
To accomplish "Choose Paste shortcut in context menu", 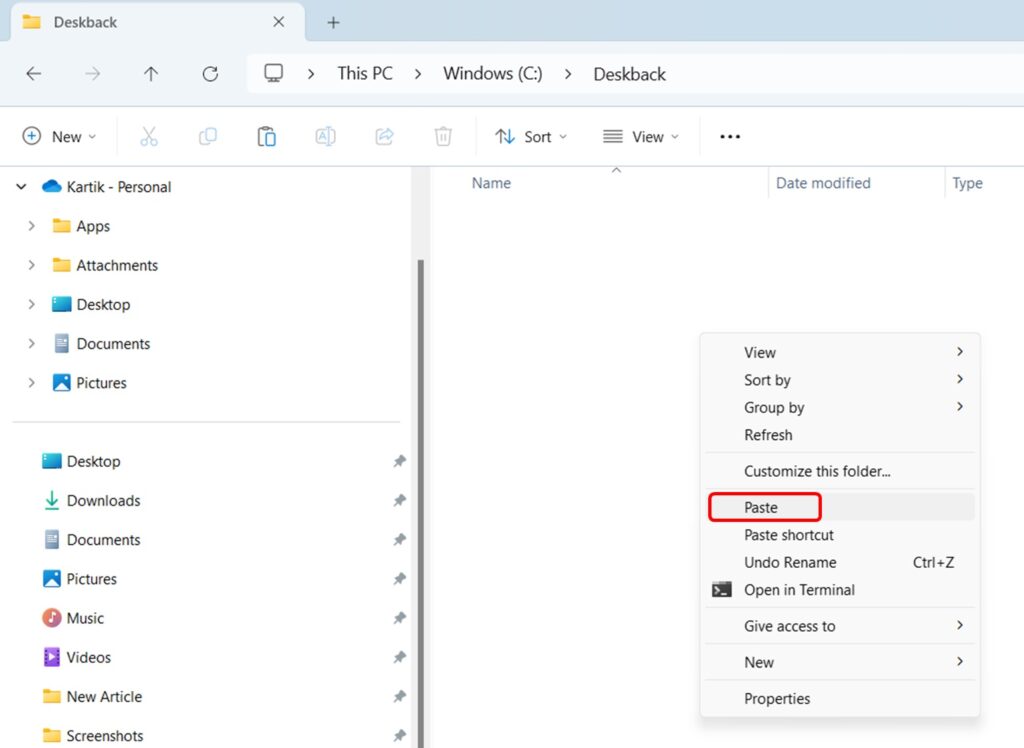I will [x=840, y=535].
